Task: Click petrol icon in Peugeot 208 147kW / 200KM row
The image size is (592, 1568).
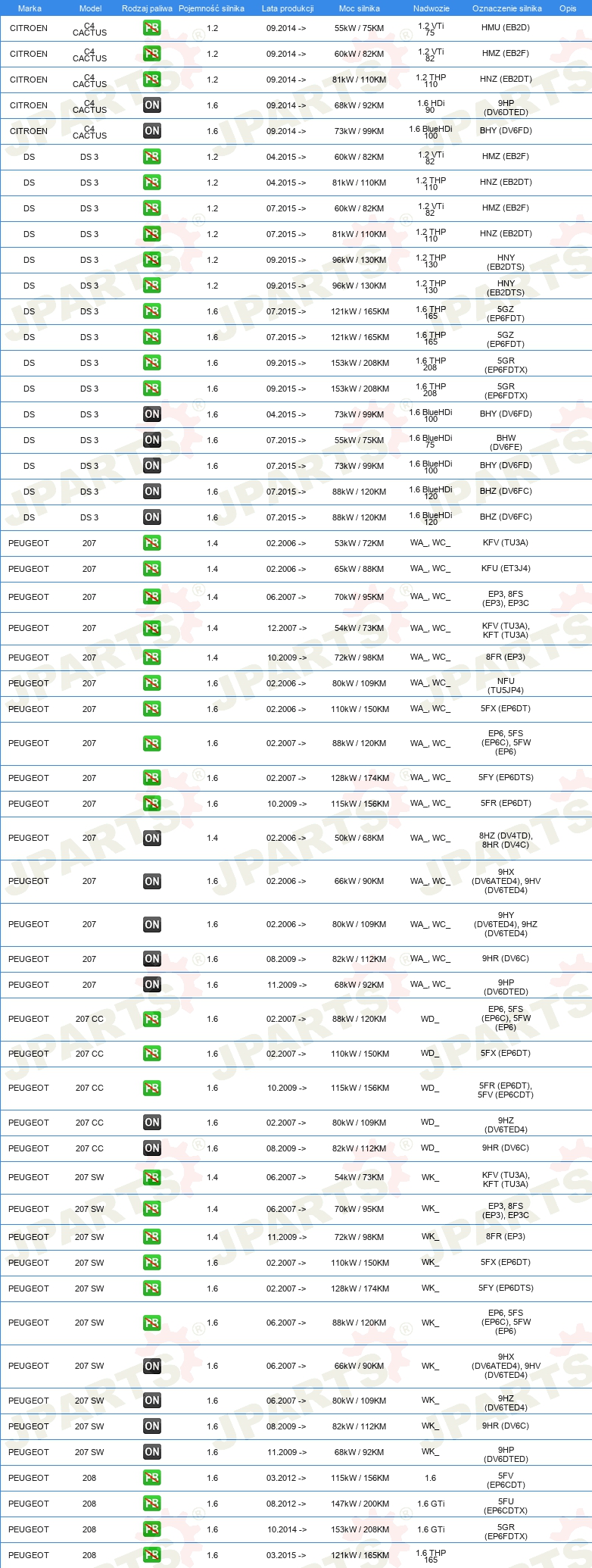Action: tap(151, 1504)
